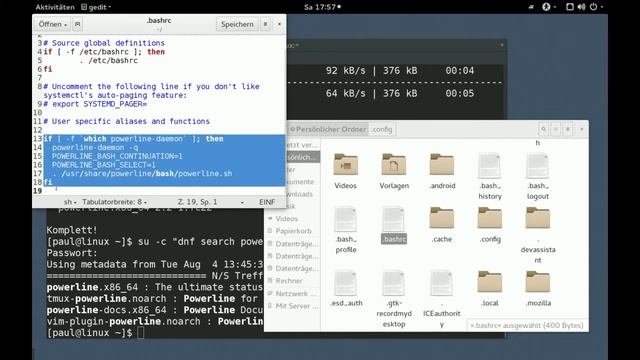Viewport: 640px width, 360px height.
Task: Open the .config folder icon
Action: (490, 218)
